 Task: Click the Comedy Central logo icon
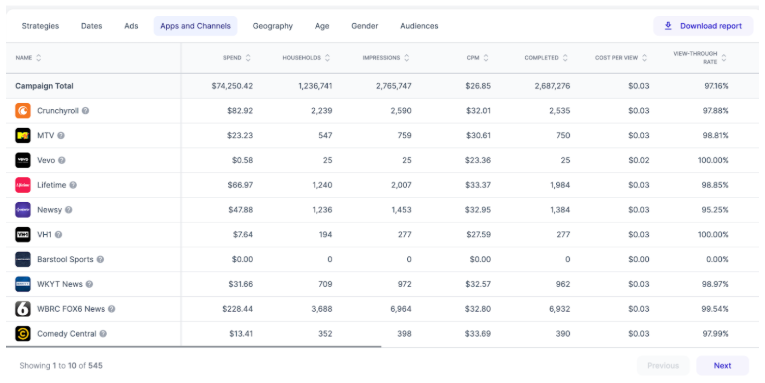[x=23, y=334]
